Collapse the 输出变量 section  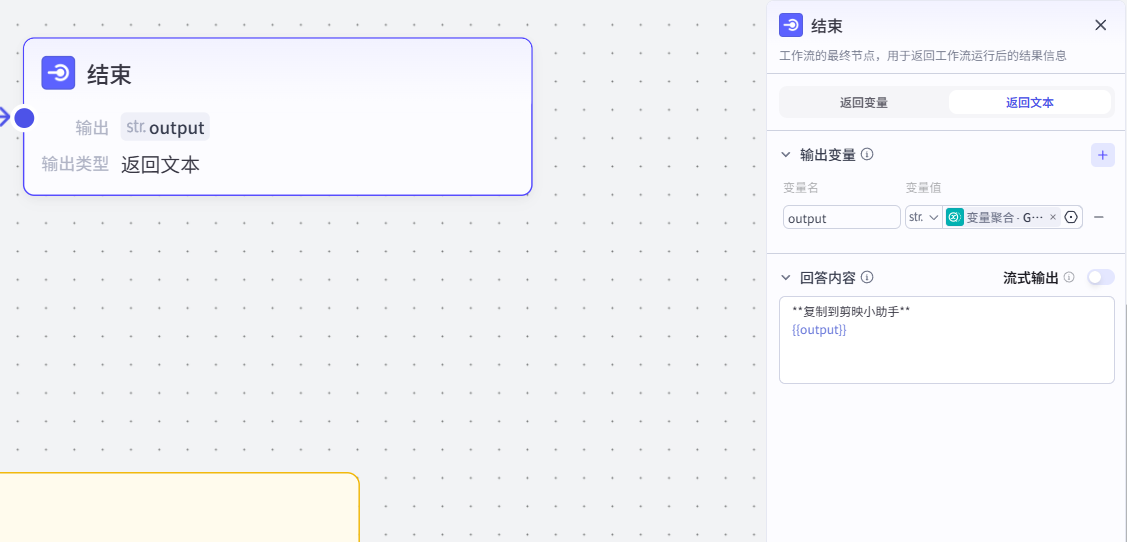785,155
